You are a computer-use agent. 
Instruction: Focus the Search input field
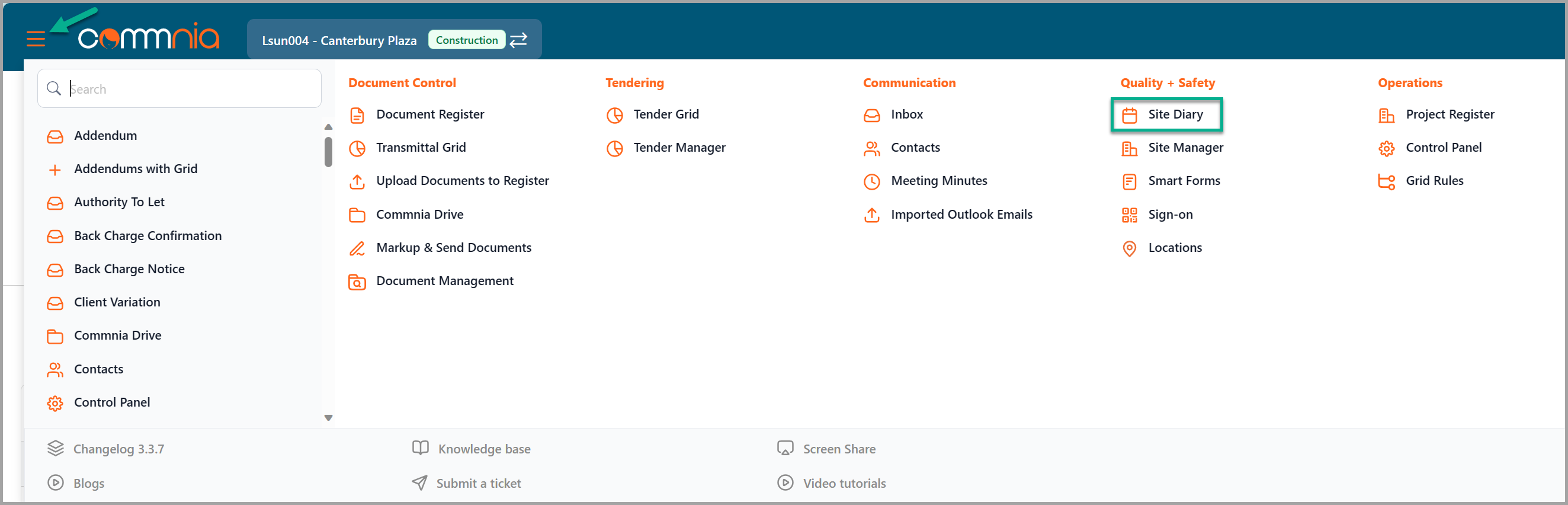point(179,89)
